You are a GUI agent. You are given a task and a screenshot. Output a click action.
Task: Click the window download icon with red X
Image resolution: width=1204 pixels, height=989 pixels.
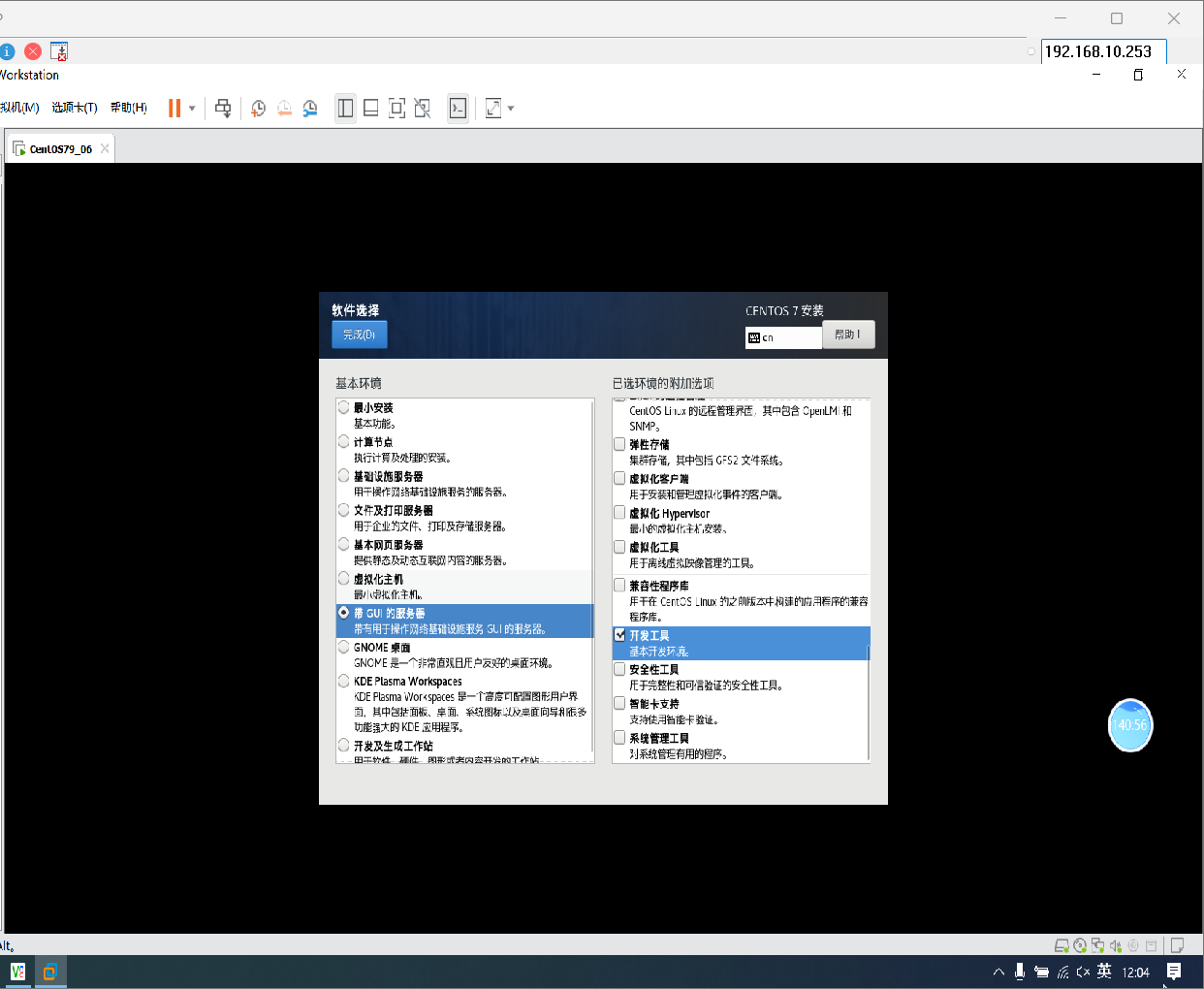click(59, 51)
